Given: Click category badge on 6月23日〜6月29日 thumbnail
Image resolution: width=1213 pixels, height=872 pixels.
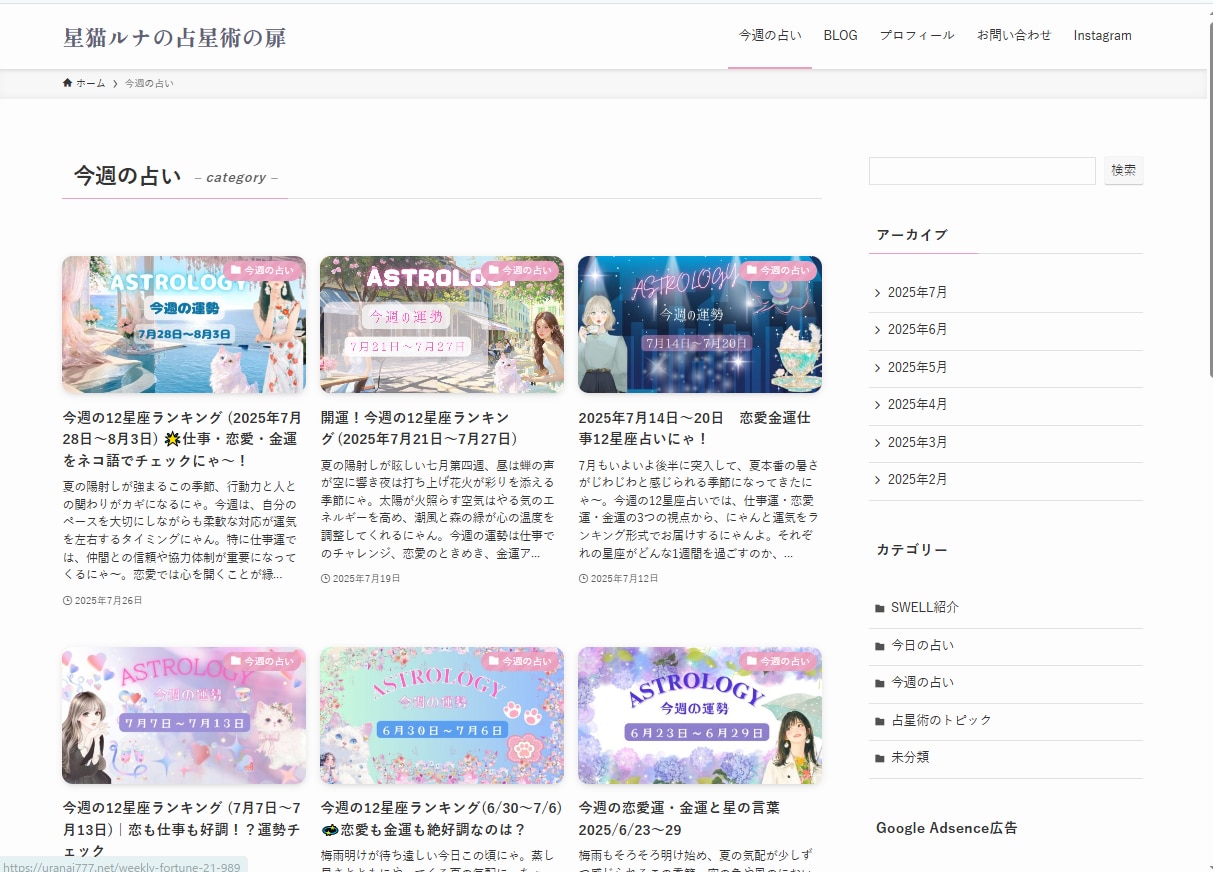Looking at the screenshot, I should point(778,661).
